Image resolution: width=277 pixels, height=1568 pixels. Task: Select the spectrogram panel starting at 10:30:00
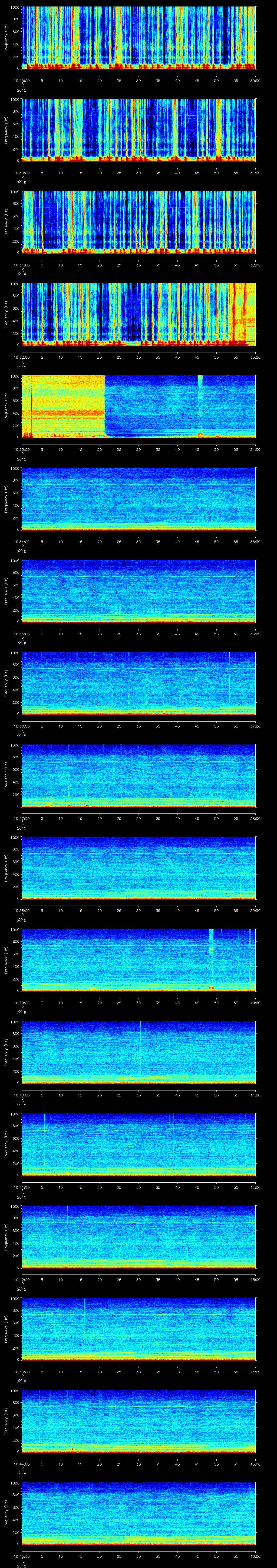(x=139, y=130)
